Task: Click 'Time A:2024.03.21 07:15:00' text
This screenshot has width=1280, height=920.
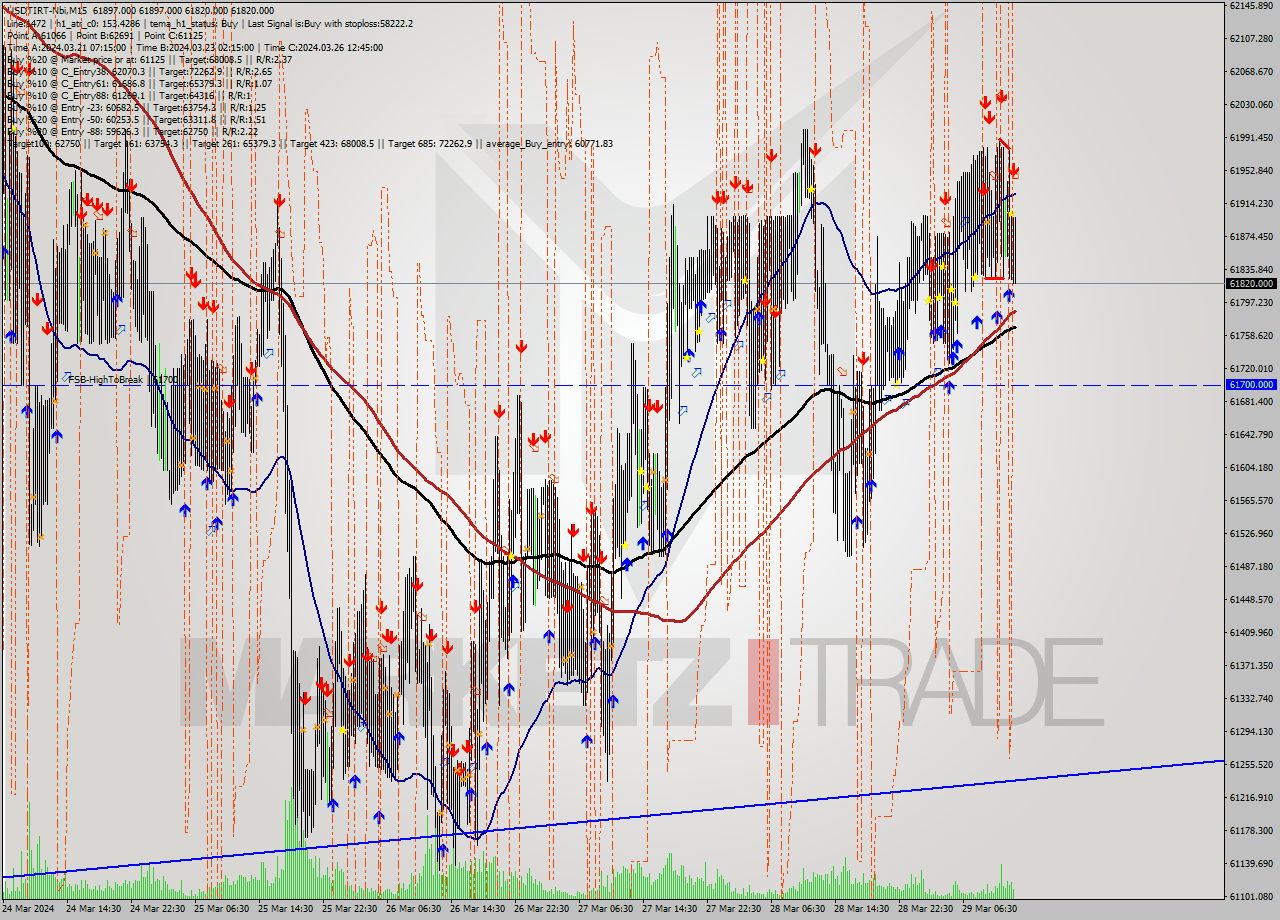Action: pos(66,47)
